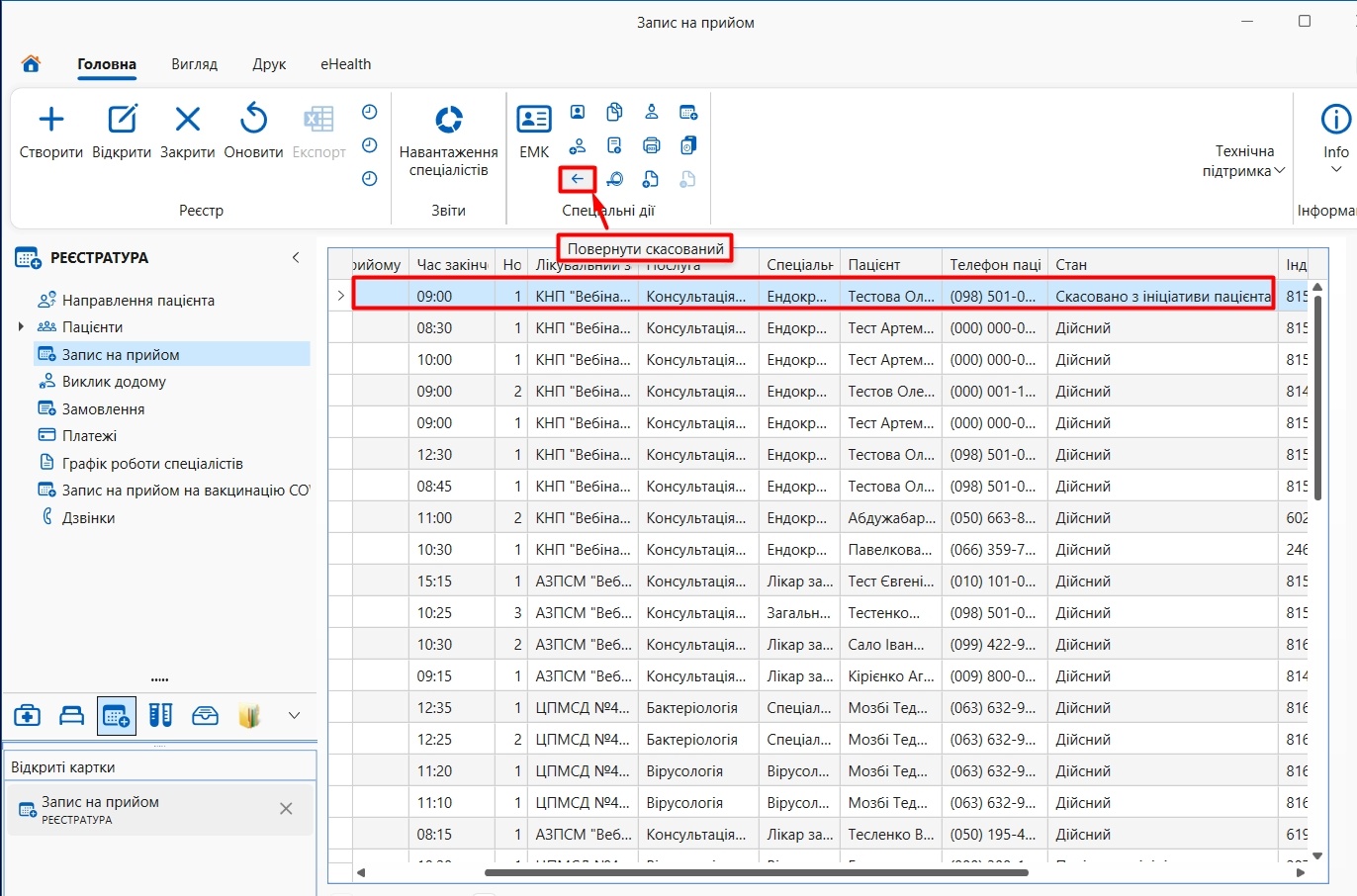The image size is (1357, 896).
Task: Collapse the РЕЄСТРАТУРА sidebar panel
Action: coord(295,257)
